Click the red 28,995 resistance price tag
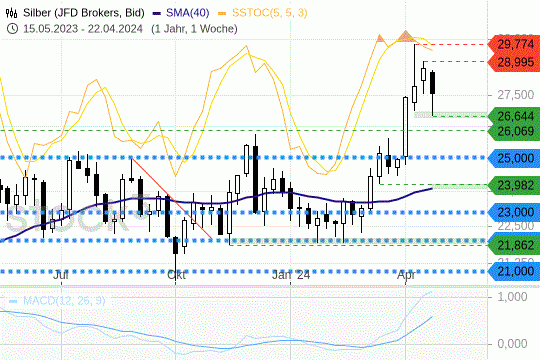Image resolution: width=540 pixels, height=360 pixels. point(515,62)
